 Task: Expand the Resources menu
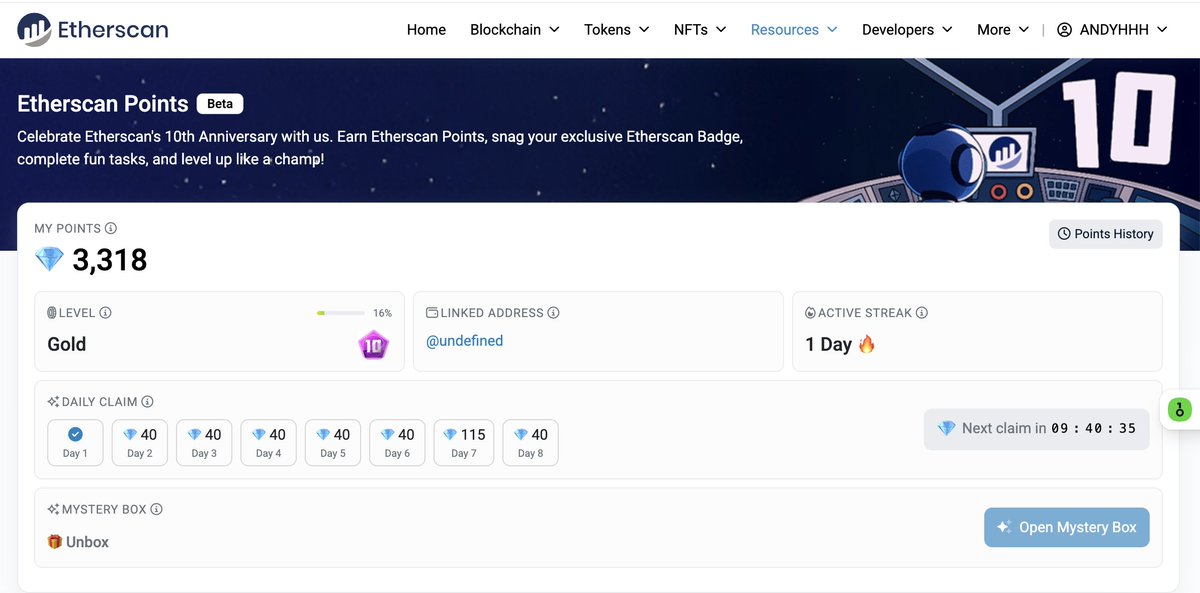pos(794,30)
